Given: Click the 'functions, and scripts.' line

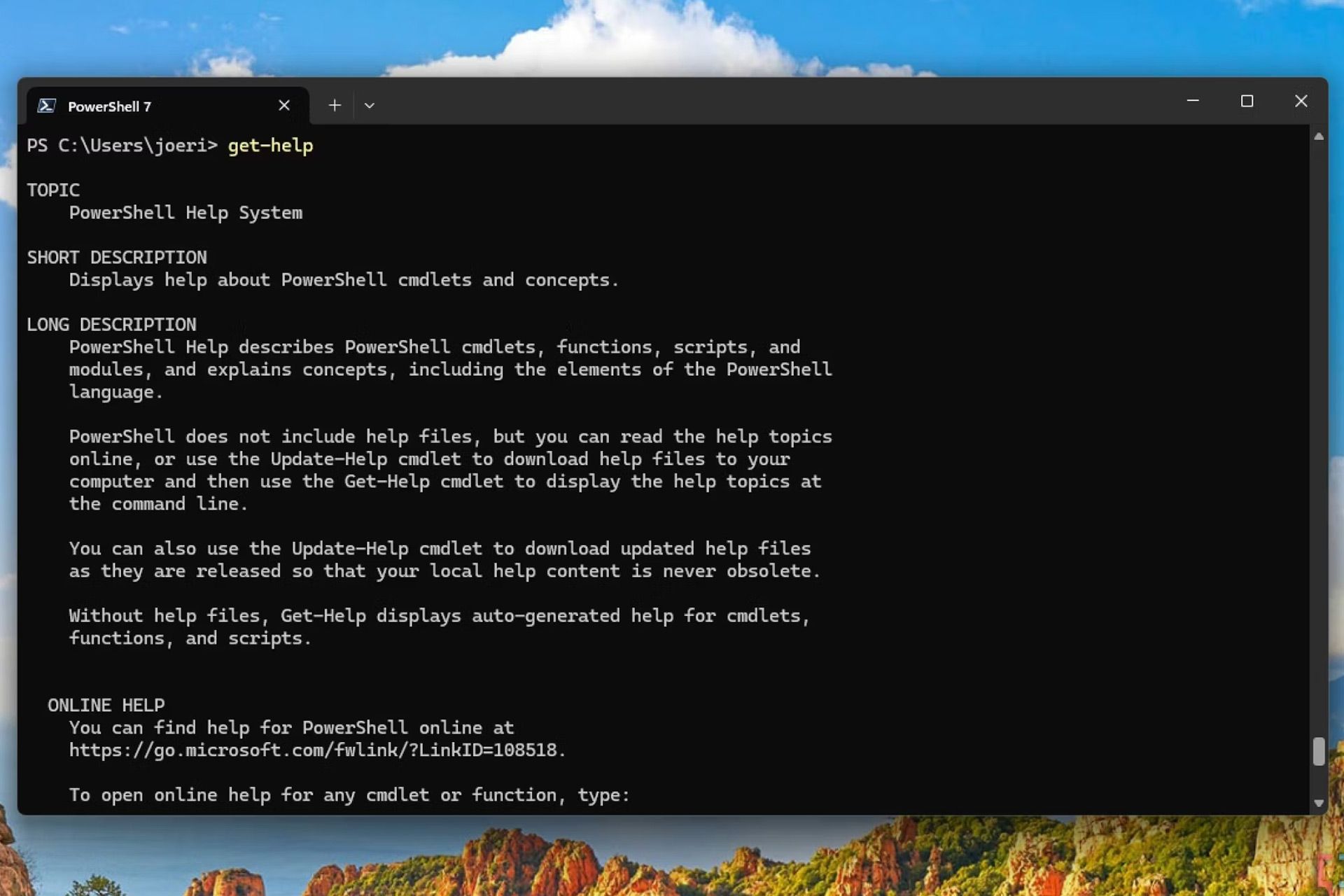Looking at the screenshot, I should pos(190,638).
